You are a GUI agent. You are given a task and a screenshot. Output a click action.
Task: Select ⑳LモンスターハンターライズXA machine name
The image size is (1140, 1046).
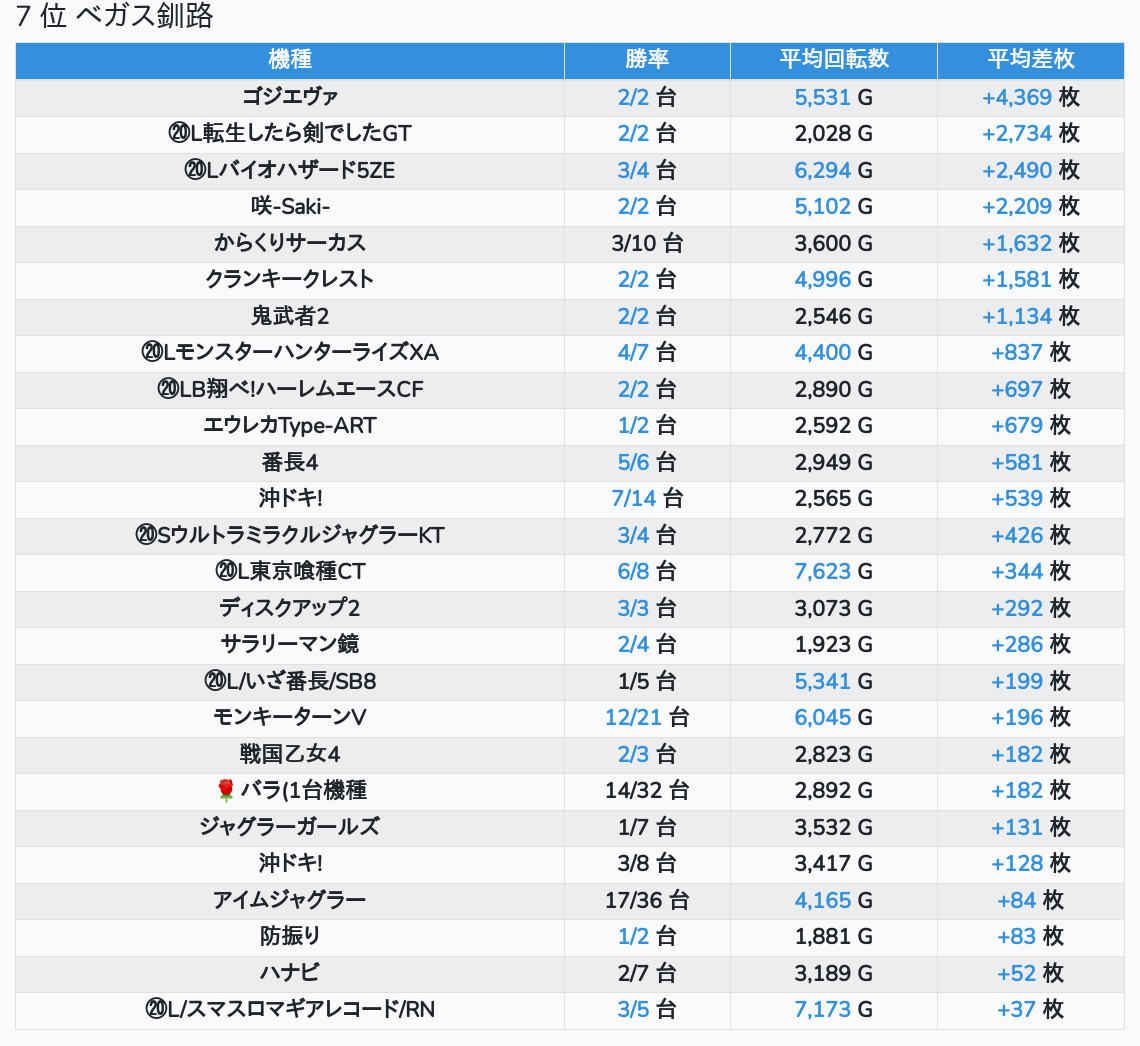[289, 353]
